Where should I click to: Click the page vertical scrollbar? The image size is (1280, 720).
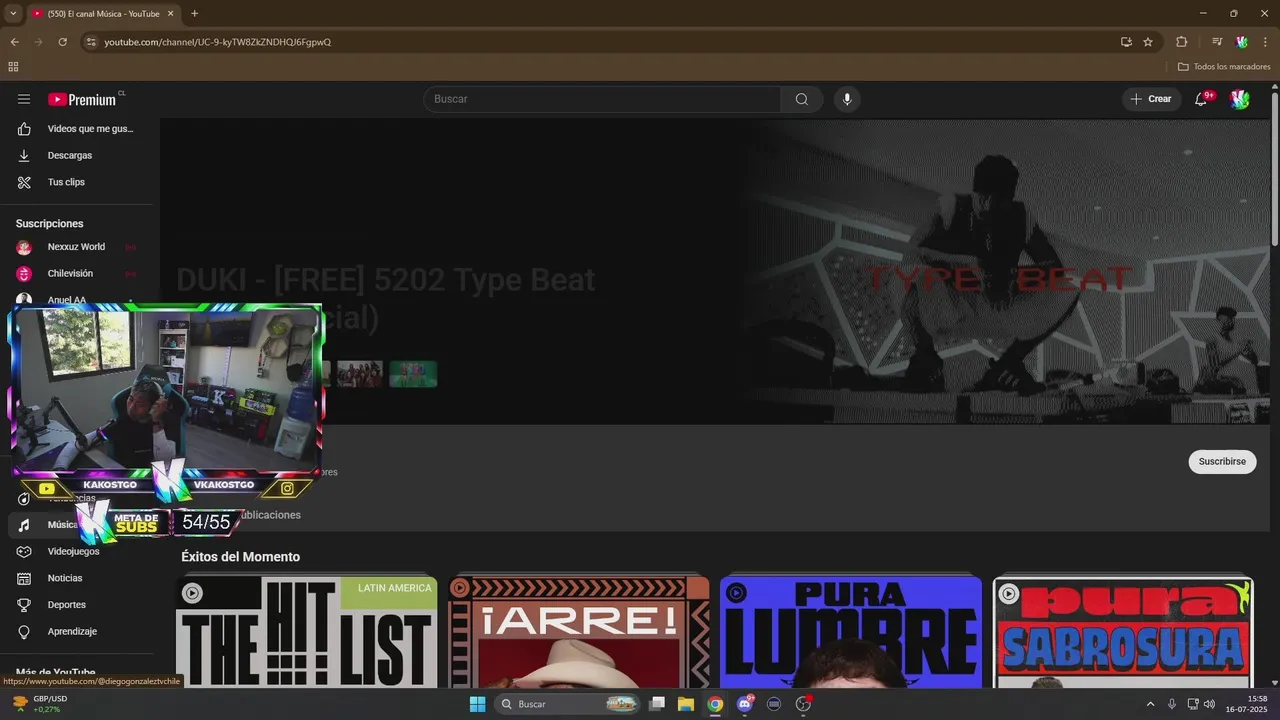pos(1274,168)
